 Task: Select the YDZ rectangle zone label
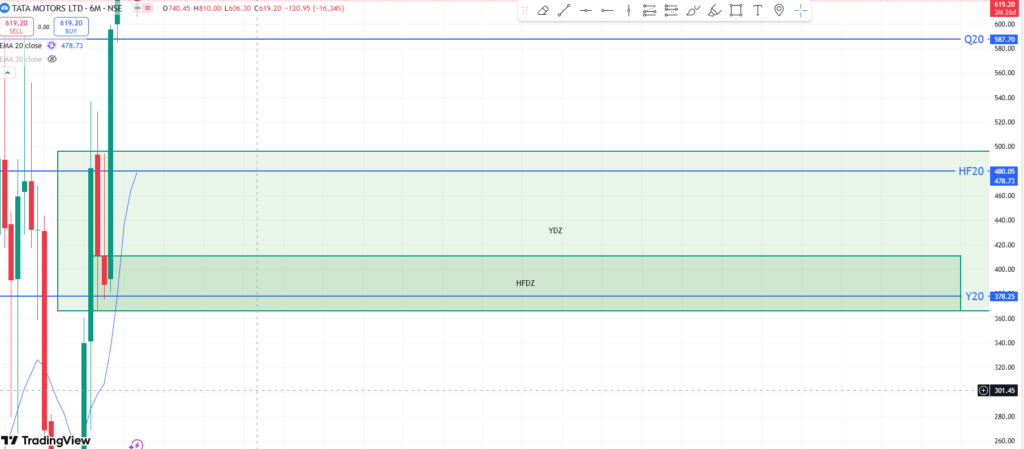click(x=556, y=231)
